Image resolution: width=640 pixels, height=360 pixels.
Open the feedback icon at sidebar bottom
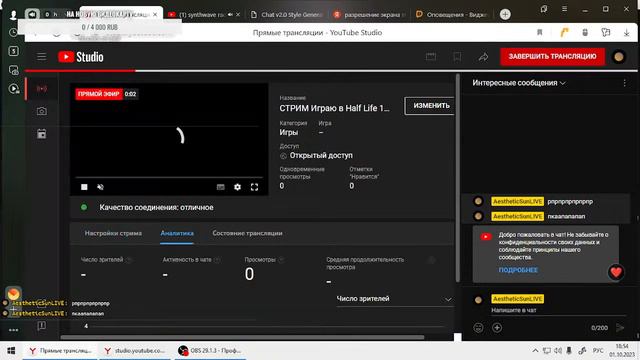click(x=42, y=326)
